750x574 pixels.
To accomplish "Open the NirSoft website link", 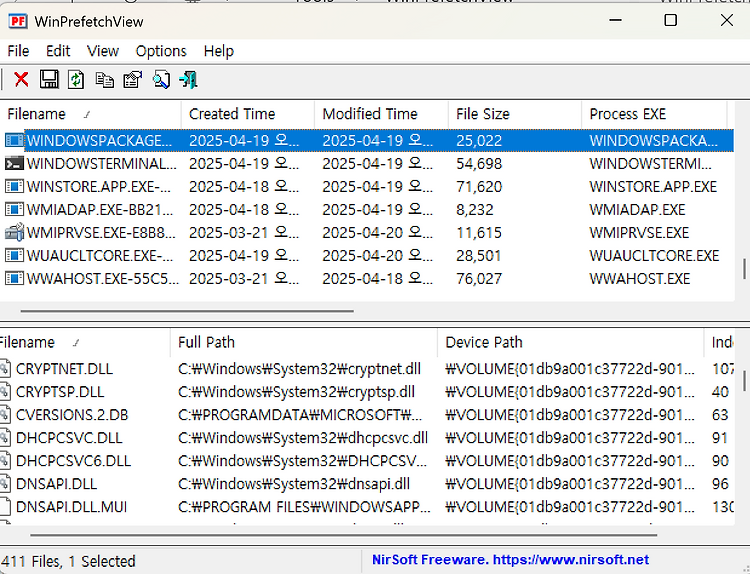I will point(510,560).
